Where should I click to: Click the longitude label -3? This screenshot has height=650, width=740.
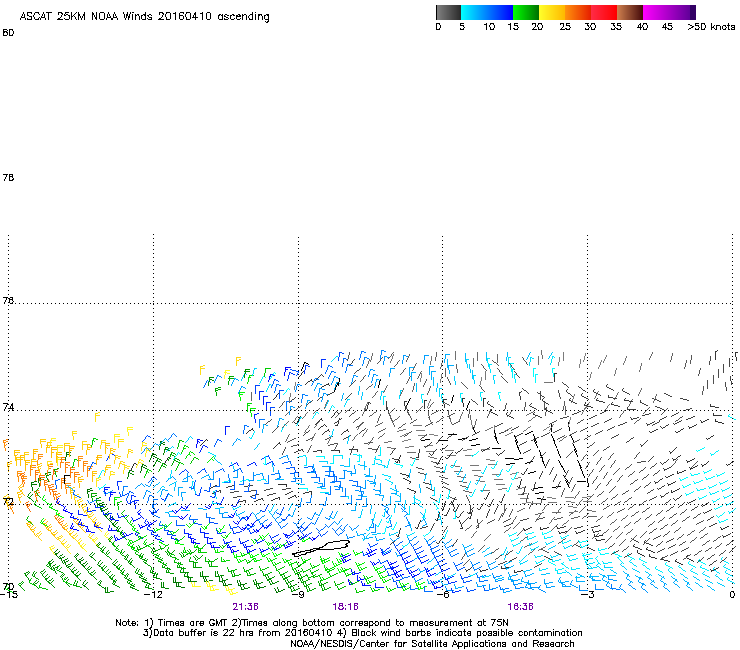click(x=588, y=595)
